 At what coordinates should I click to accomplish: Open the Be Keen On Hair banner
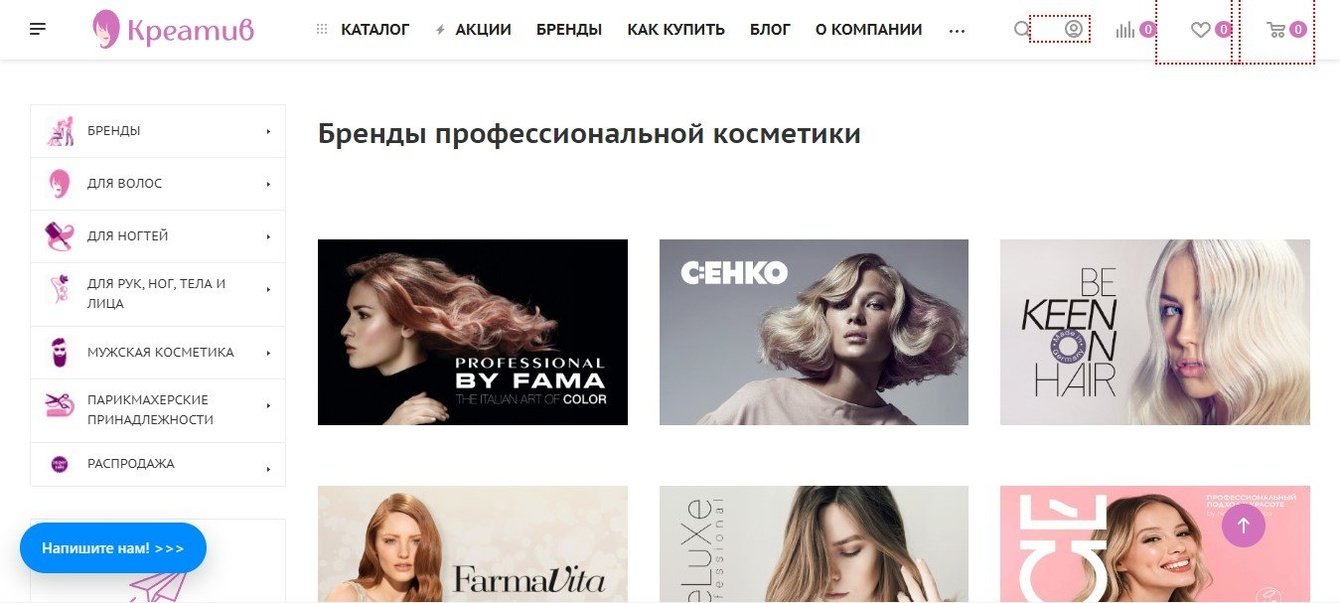click(1155, 332)
